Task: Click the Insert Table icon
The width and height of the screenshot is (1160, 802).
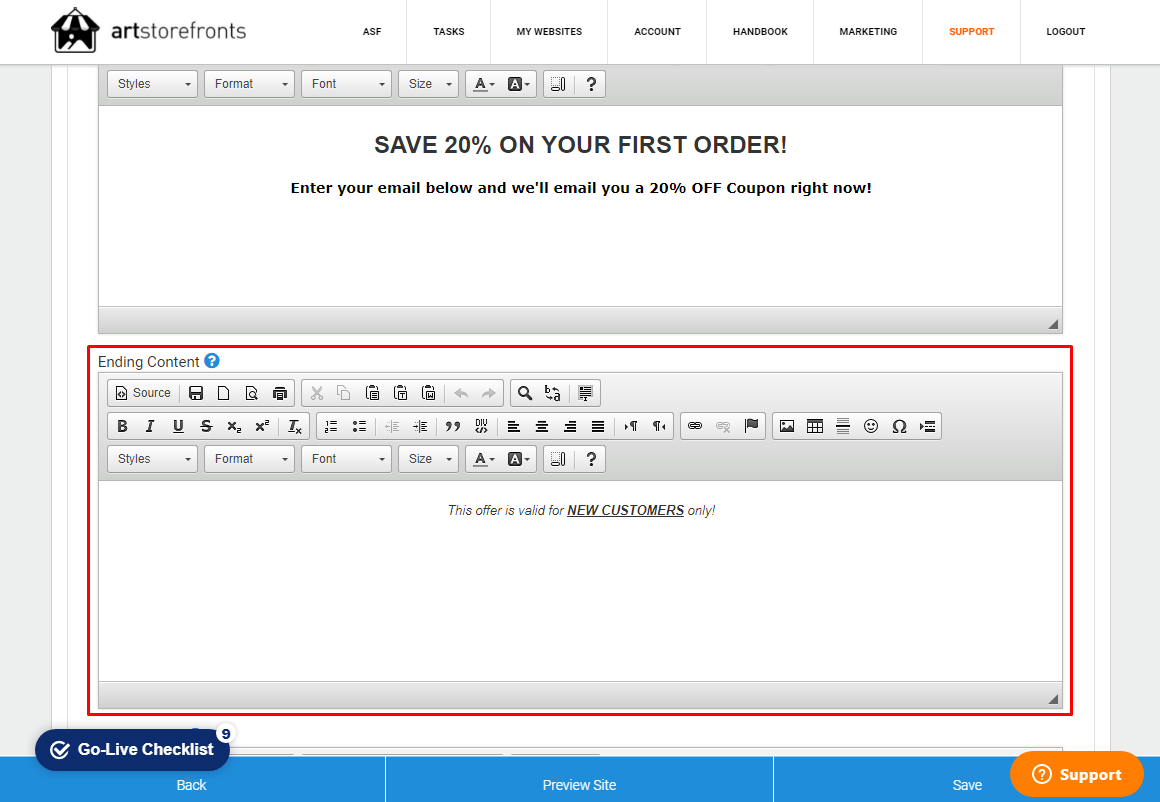Action: (815, 426)
